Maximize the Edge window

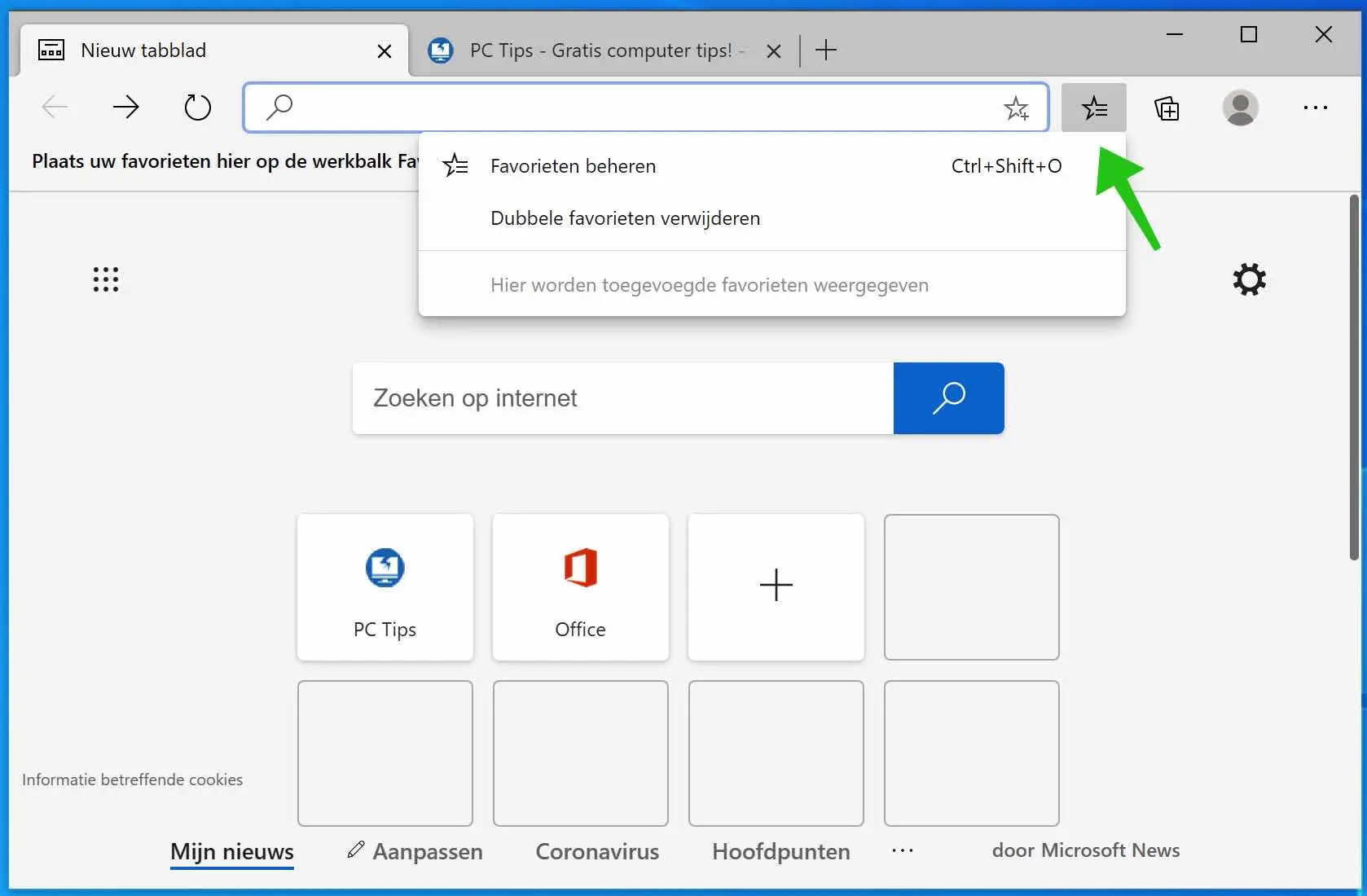(x=1248, y=34)
